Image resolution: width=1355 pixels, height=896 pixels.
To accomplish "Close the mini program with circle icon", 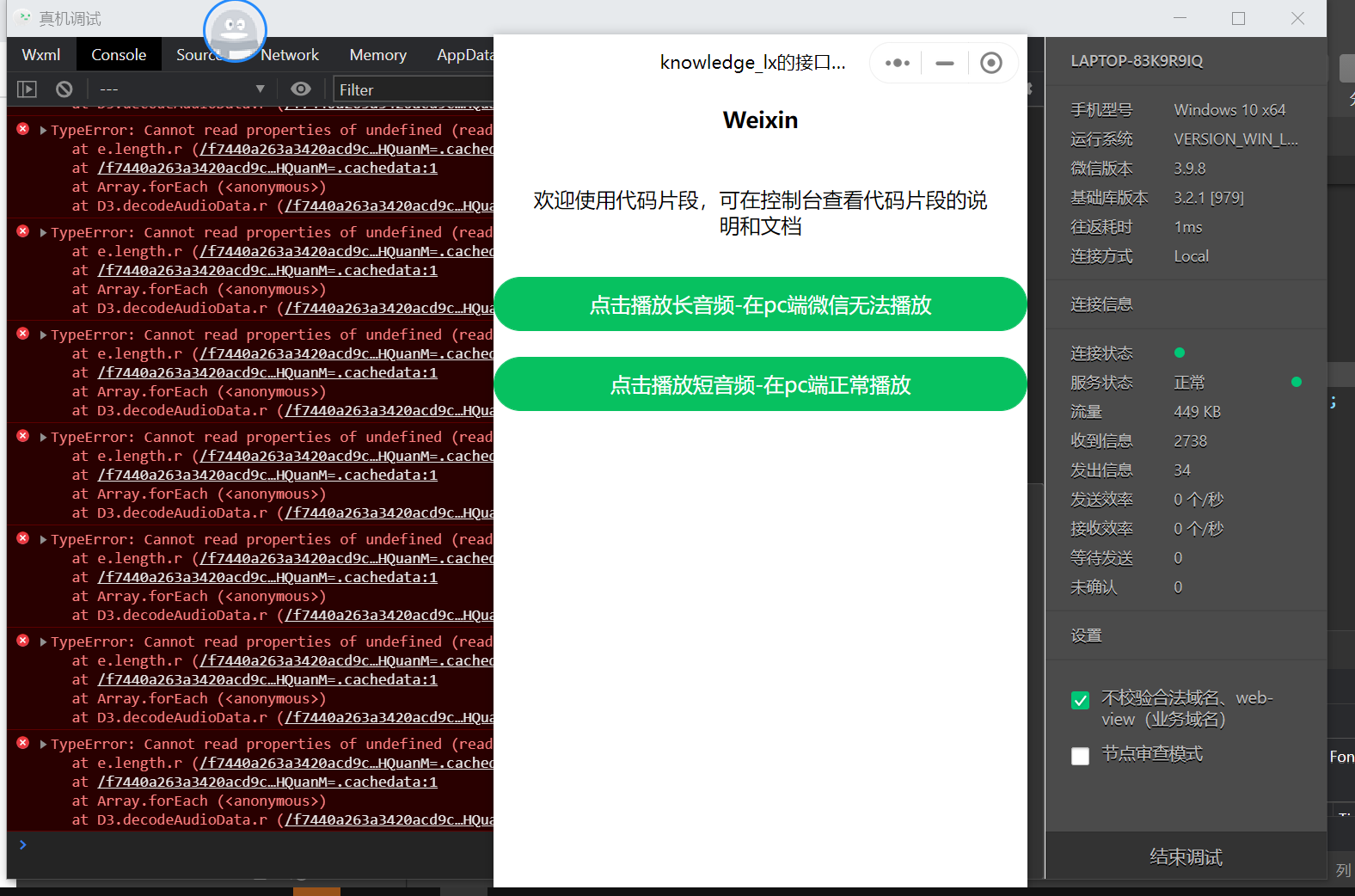I will (991, 63).
